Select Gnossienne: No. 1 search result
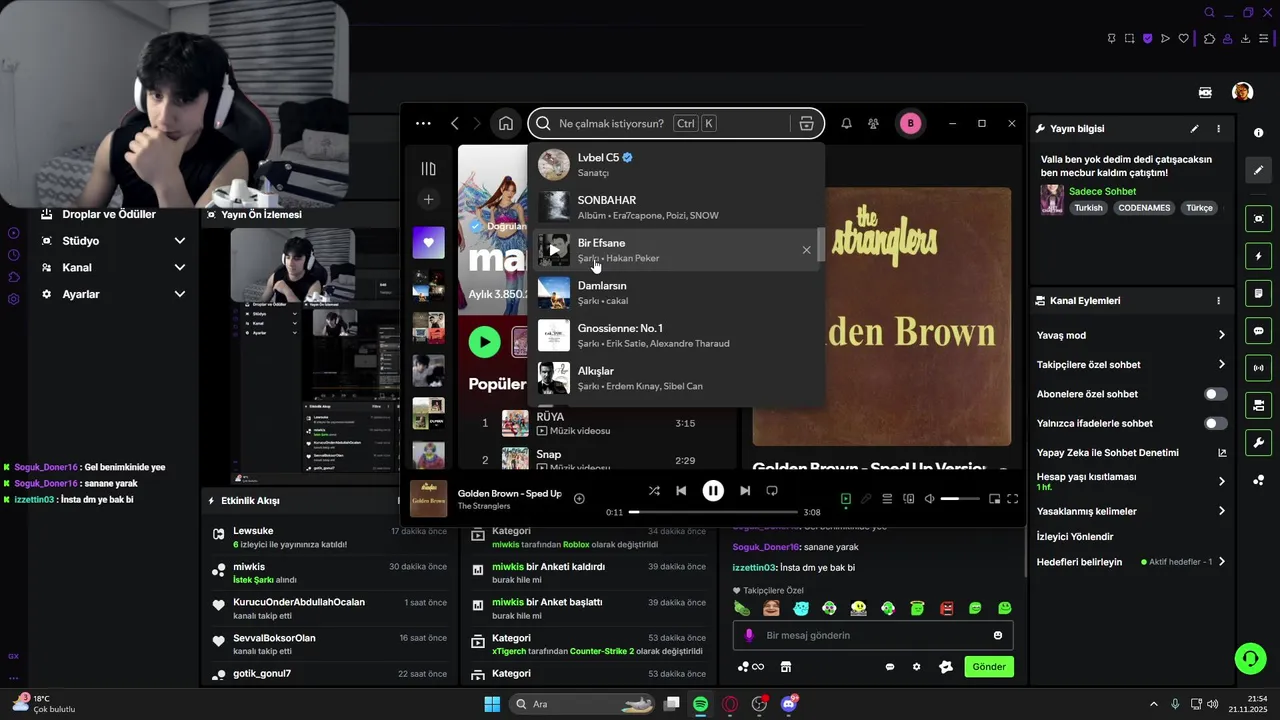Viewport: 1280px width, 720px height. coord(676,335)
